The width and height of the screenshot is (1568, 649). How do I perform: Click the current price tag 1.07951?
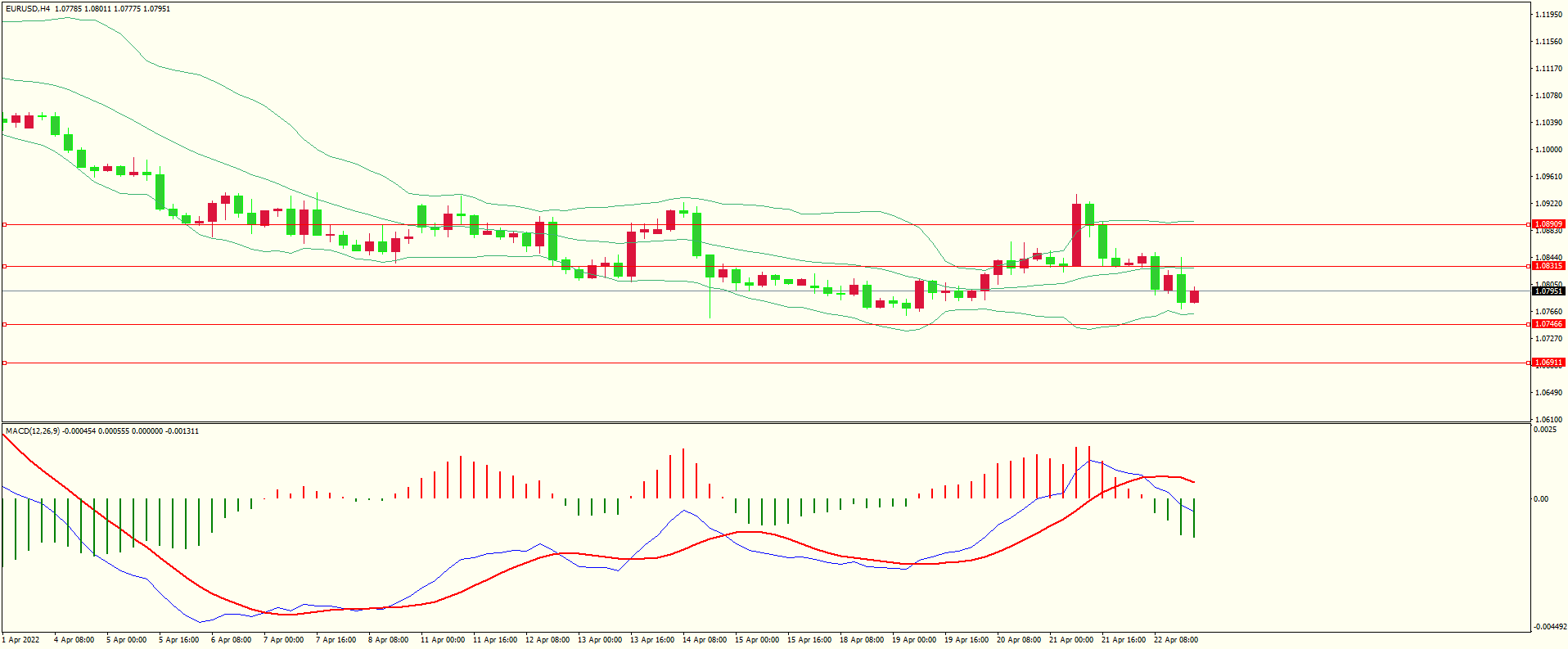(1548, 291)
